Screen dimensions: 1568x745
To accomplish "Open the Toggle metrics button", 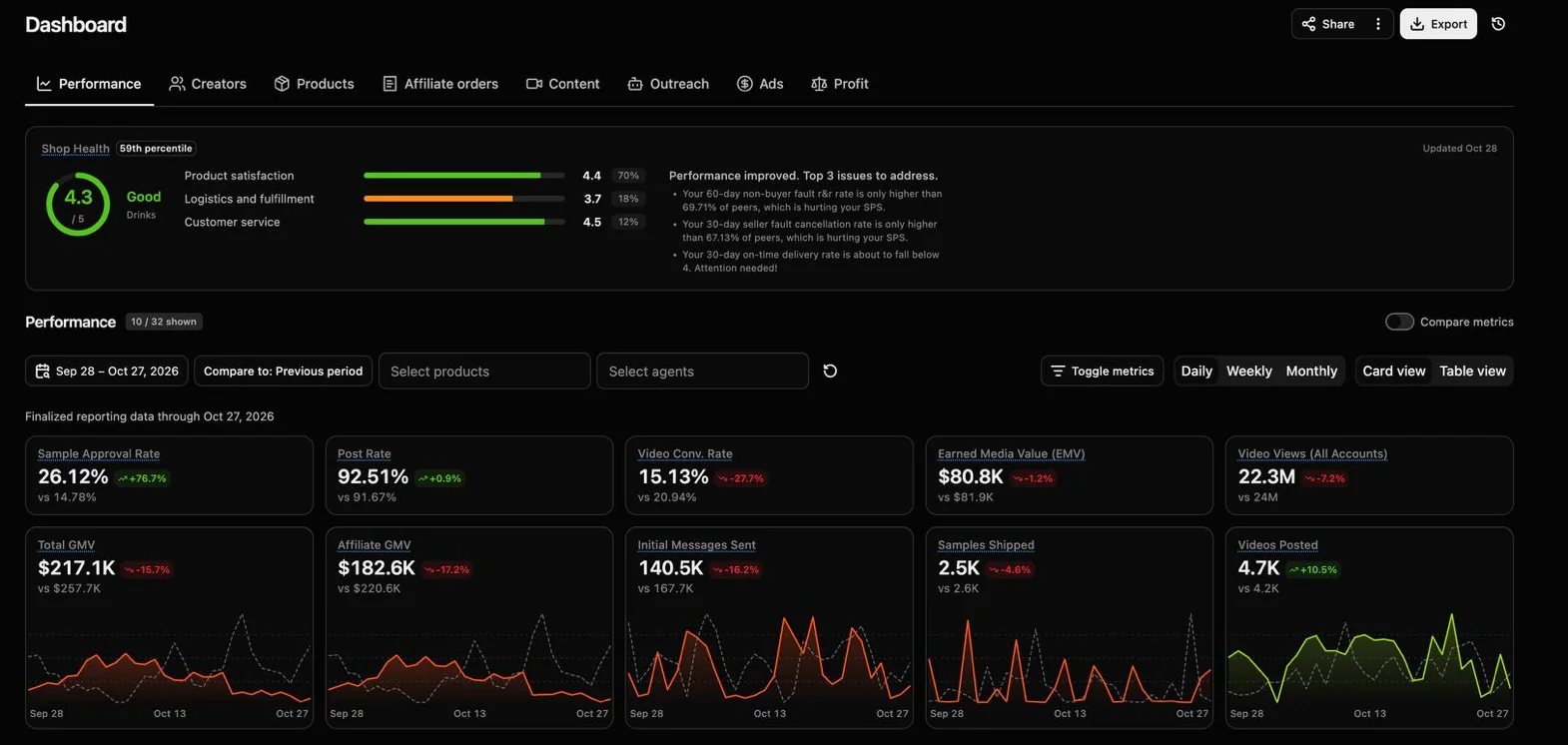I will (x=1102, y=372).
